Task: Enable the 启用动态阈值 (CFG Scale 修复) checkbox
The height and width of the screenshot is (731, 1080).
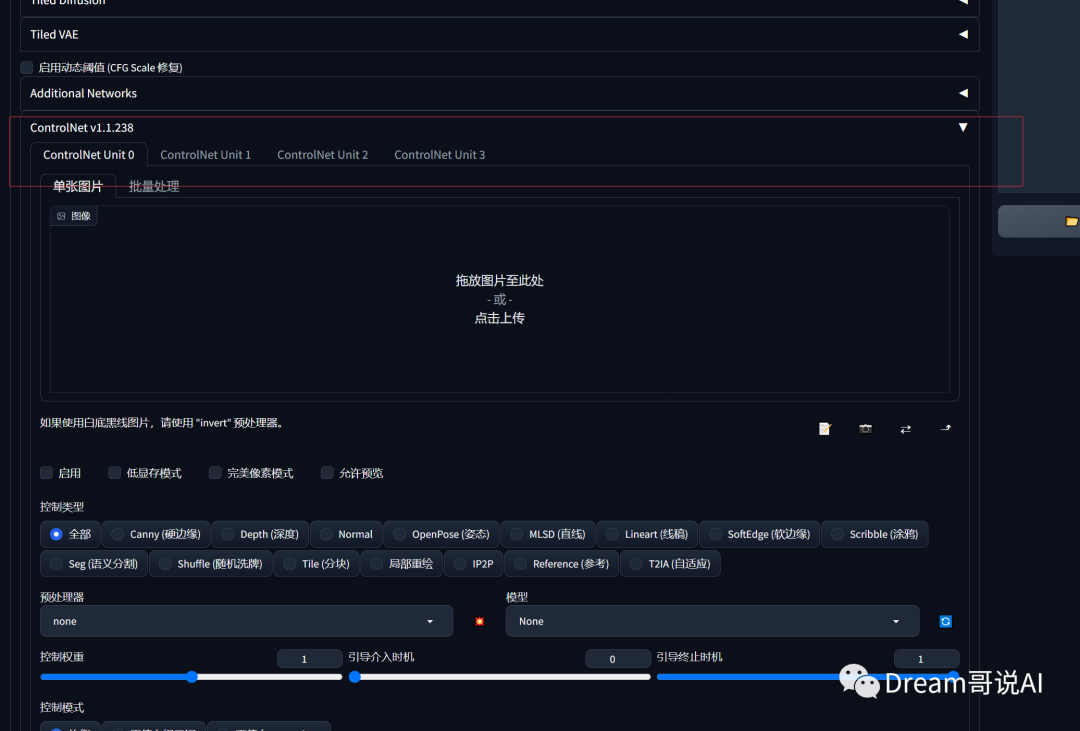Action: pos(26,67)
